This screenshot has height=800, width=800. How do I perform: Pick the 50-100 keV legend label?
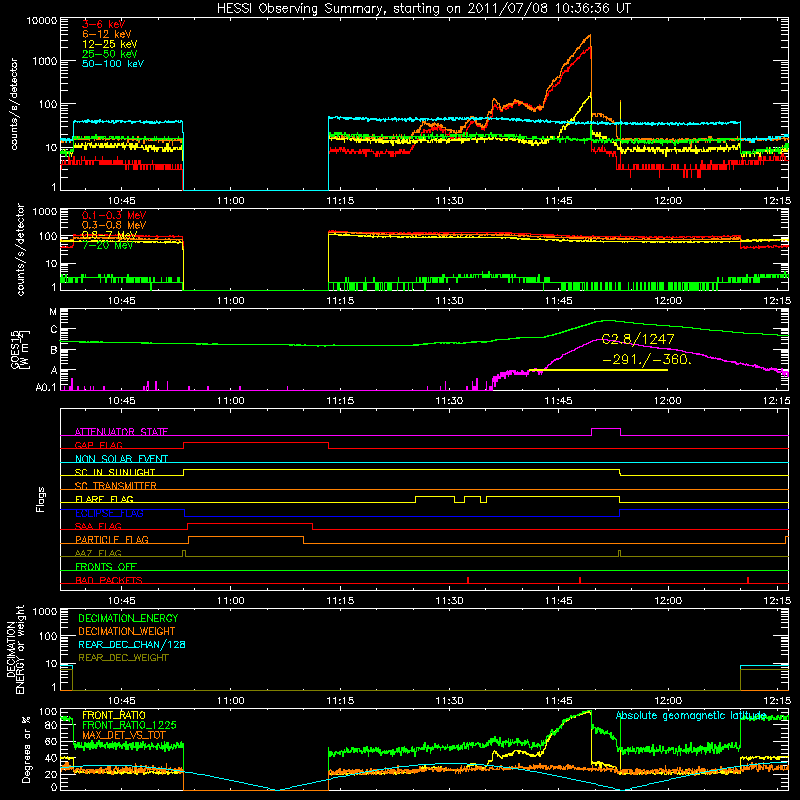pos(113,64)
